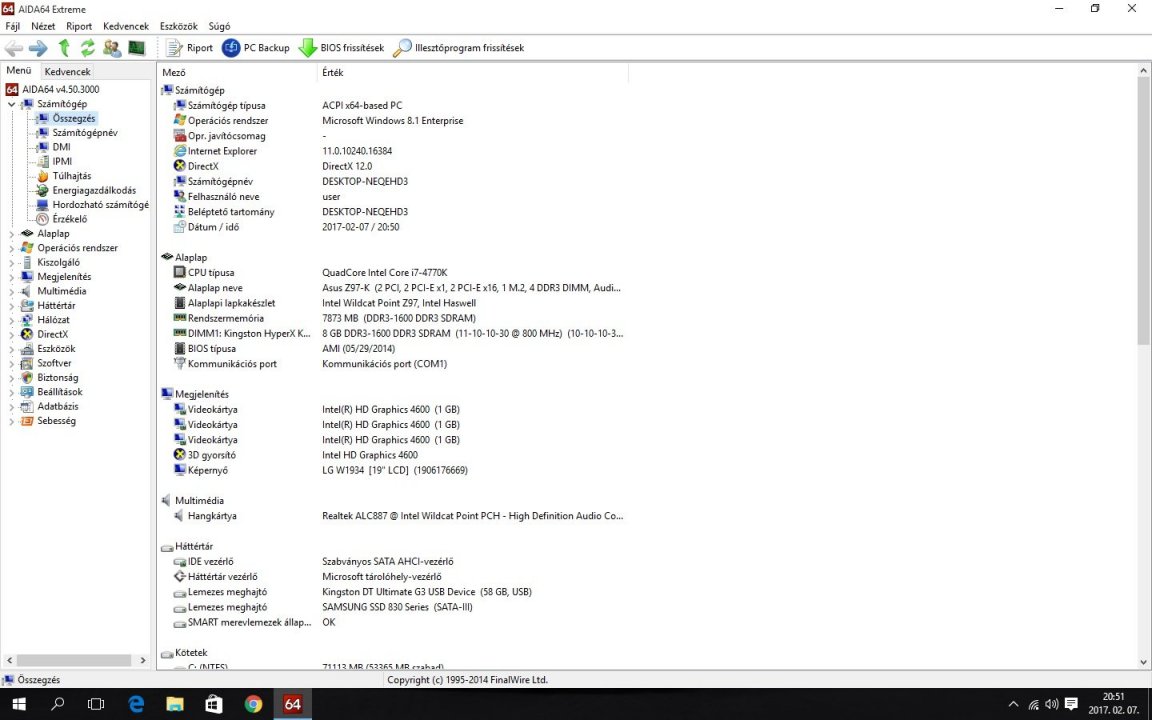This screenshot has width=1152, height=720.
Task: Click the green up arrow toolbar icon
Action: [x=64, y=48]
